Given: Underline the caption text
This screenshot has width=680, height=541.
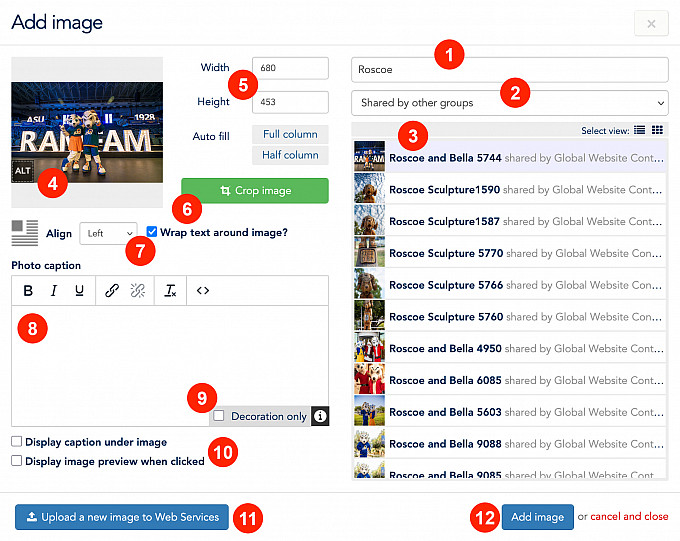Looking at the screenshot, I should point(79,290).
